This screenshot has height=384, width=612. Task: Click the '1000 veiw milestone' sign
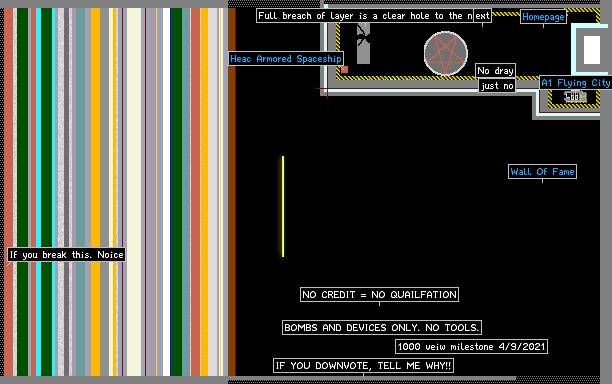[x=471, y=347]
